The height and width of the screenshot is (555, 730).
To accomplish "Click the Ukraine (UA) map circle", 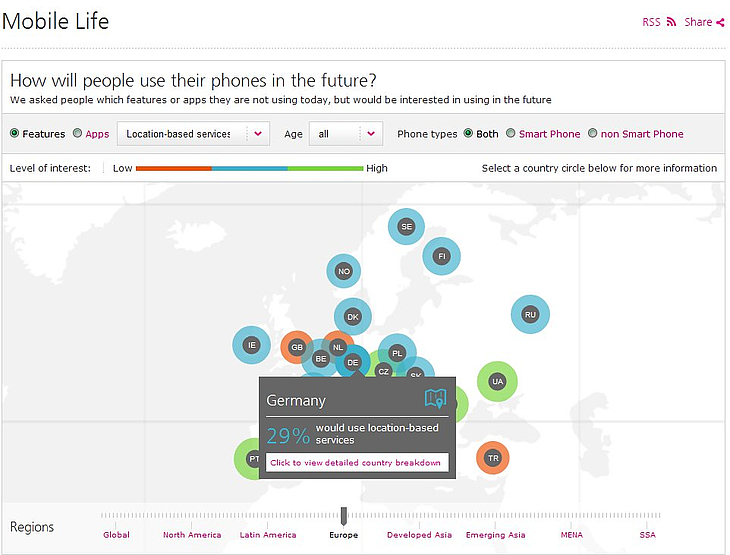I will (x=497, y=381).
